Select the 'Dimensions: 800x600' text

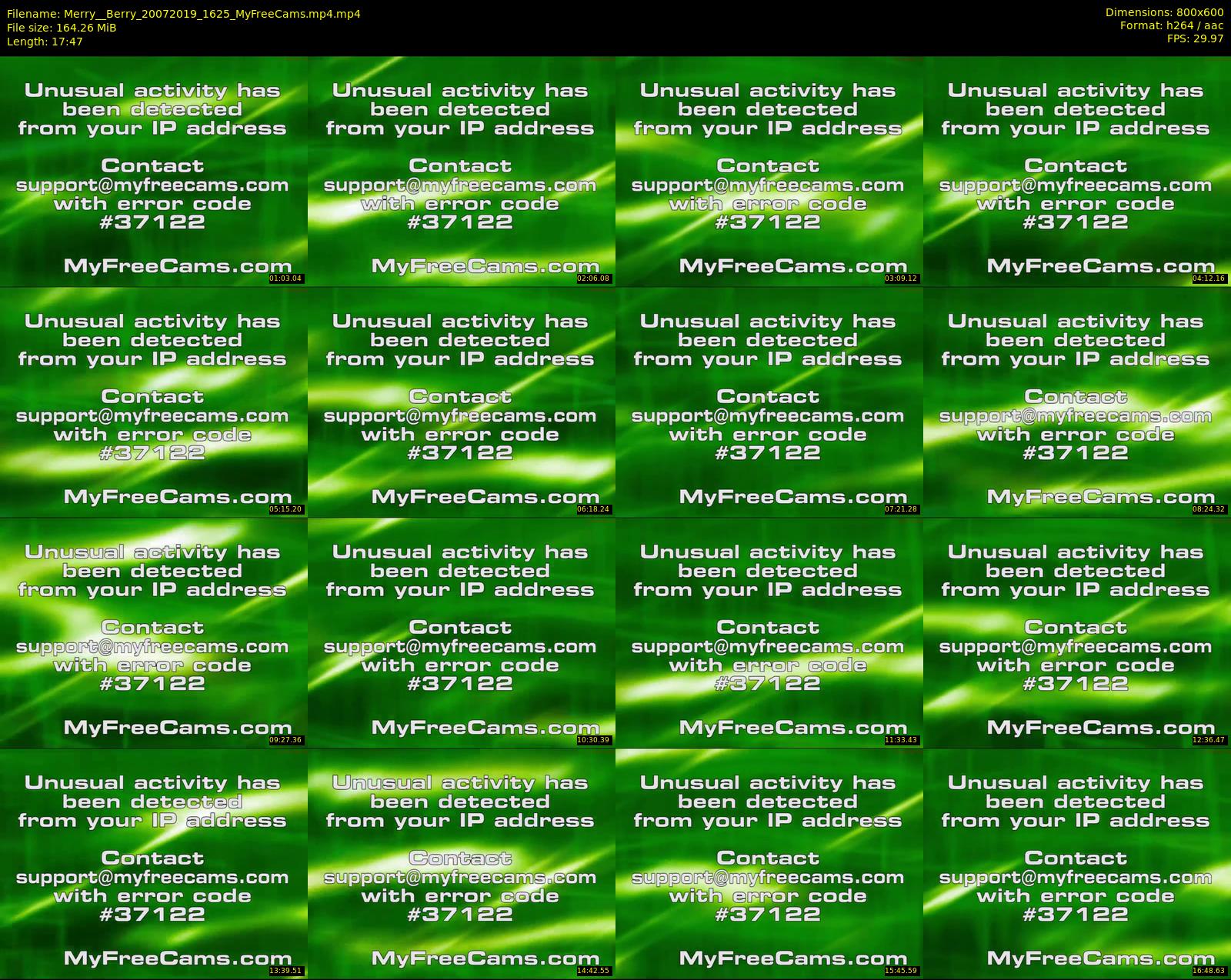(1164, 13)
